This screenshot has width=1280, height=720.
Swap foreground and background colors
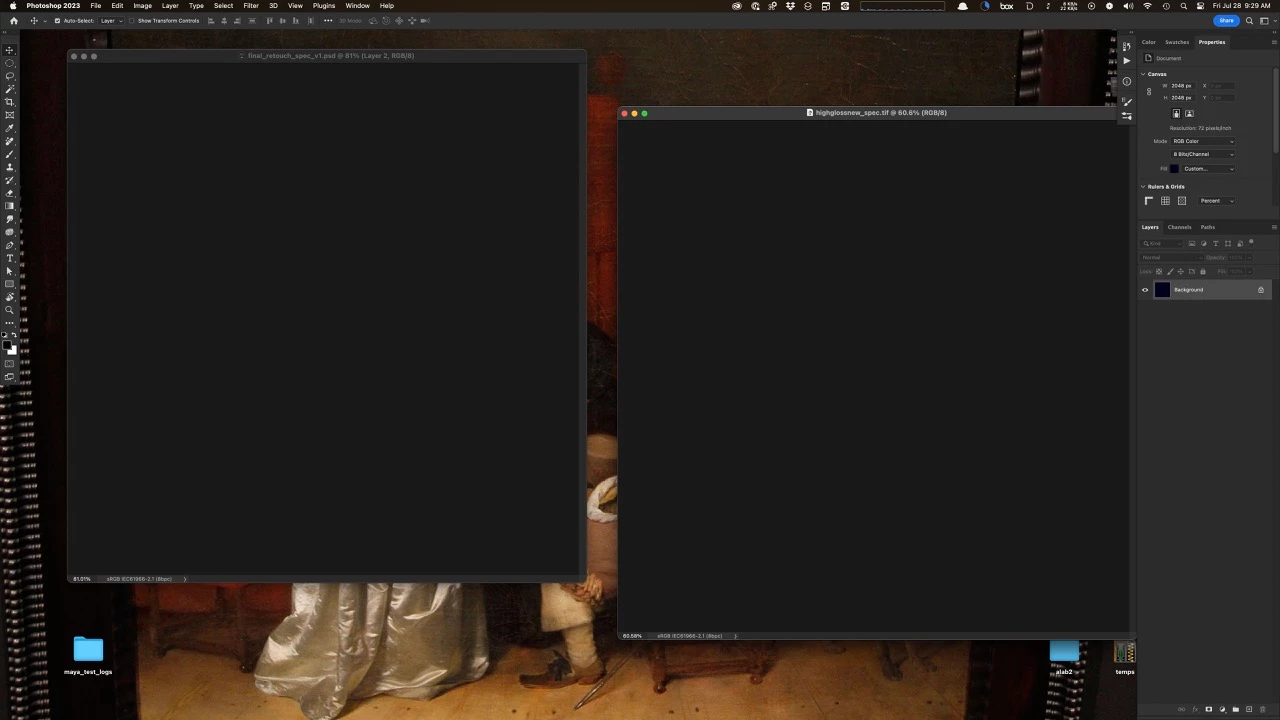click(x=14, y=335)
